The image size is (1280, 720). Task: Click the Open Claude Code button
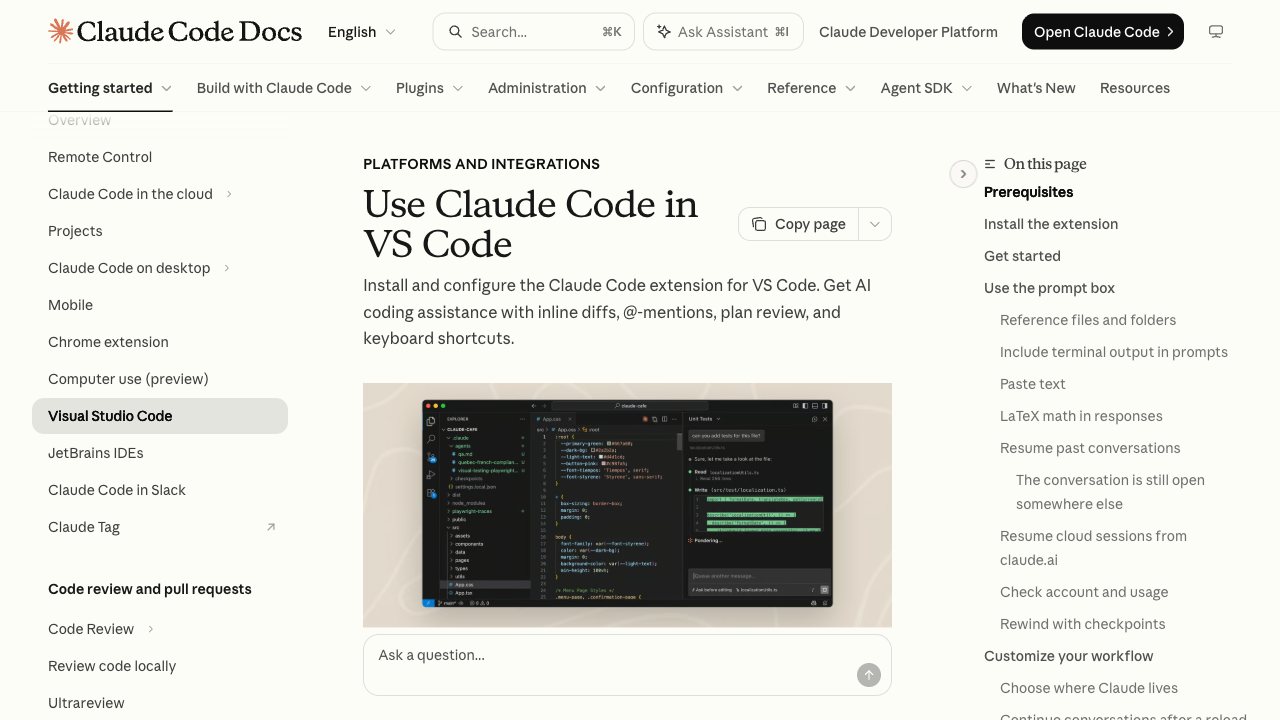tap(1103, 32)
